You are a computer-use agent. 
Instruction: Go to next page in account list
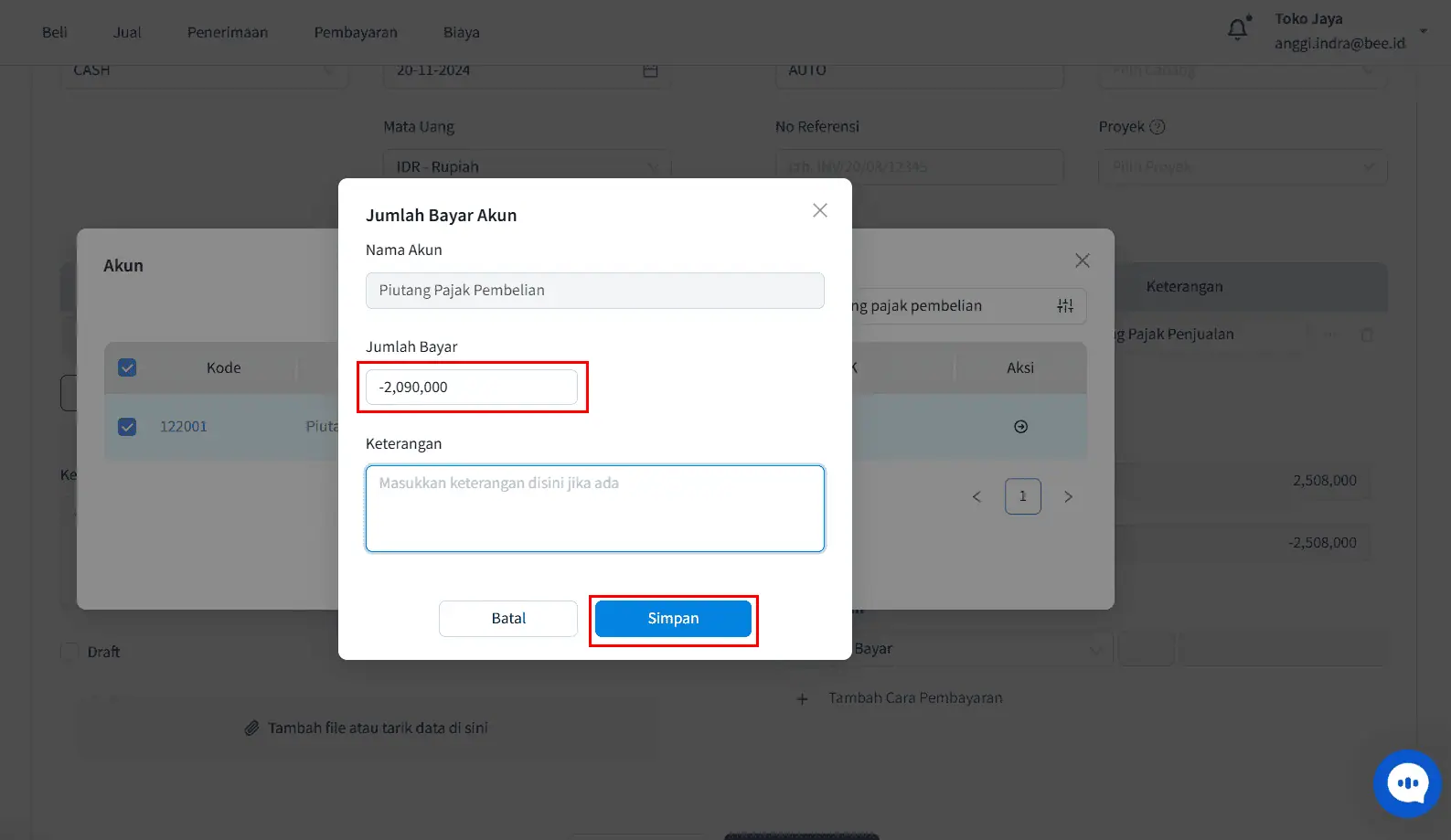pos(1068,497)
